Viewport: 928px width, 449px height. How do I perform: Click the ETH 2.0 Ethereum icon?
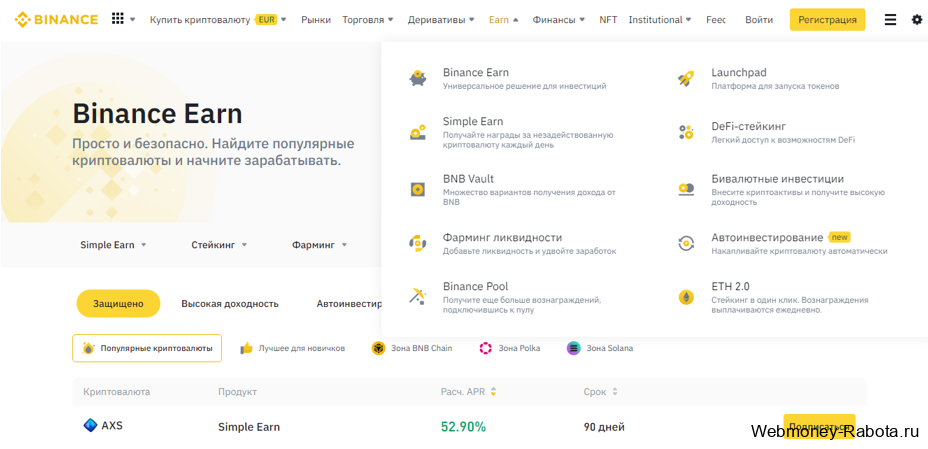click(x=686, y=297)
